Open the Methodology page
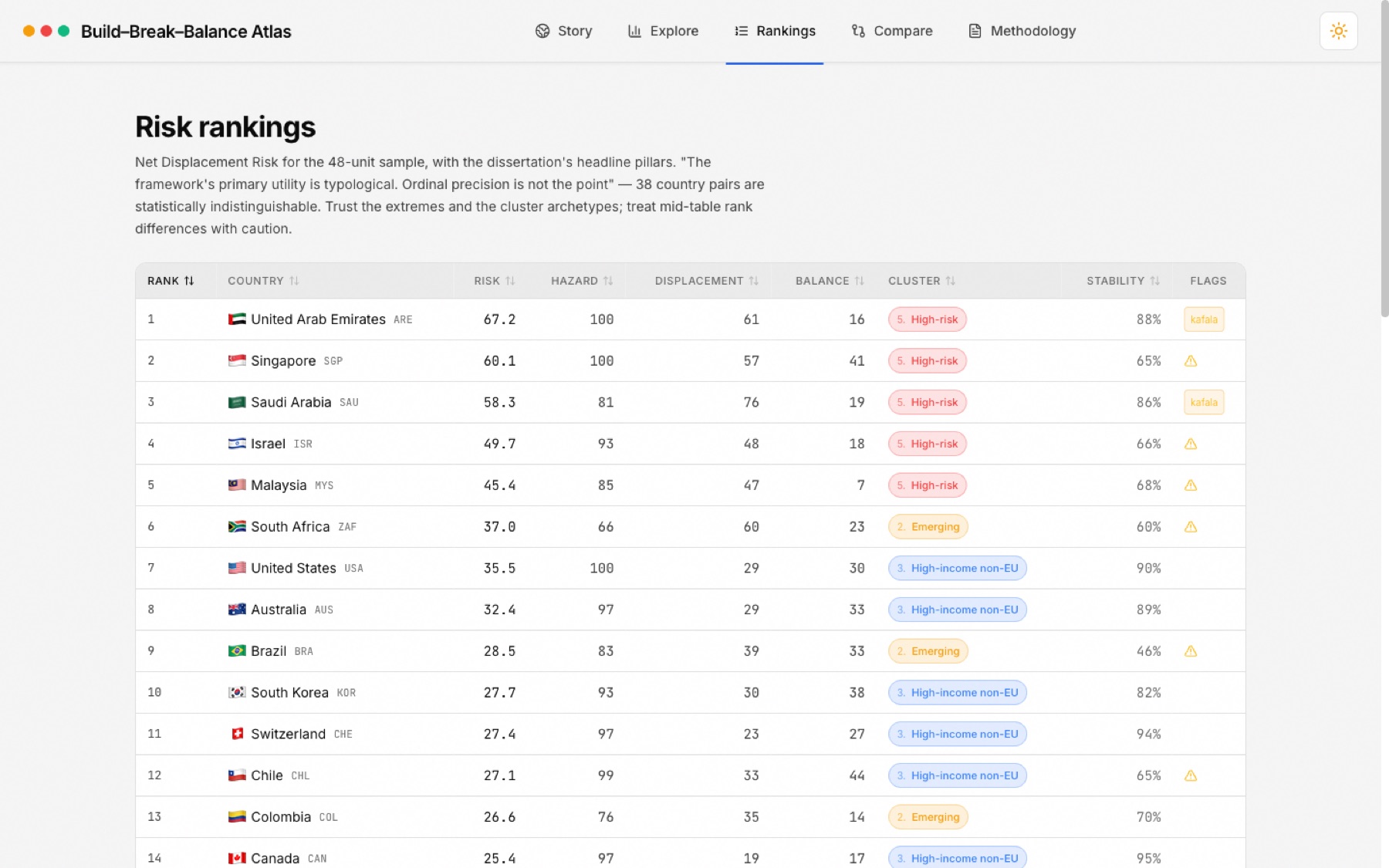This screenshot has height=868, width=1389. click(x=1022, y=31)
